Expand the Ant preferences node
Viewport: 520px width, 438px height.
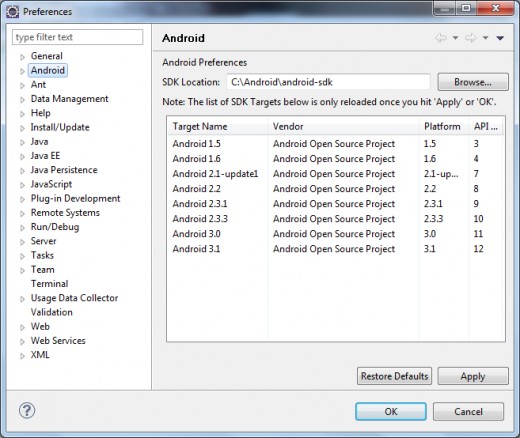pyautogui.click(x=22, y=85)
